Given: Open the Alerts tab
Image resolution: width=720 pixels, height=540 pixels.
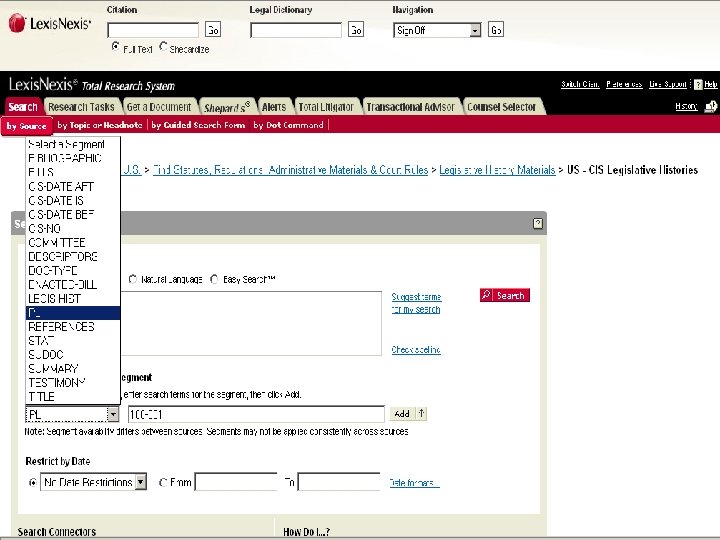Looking at the screenshot, I should click(x=274, y=107).
